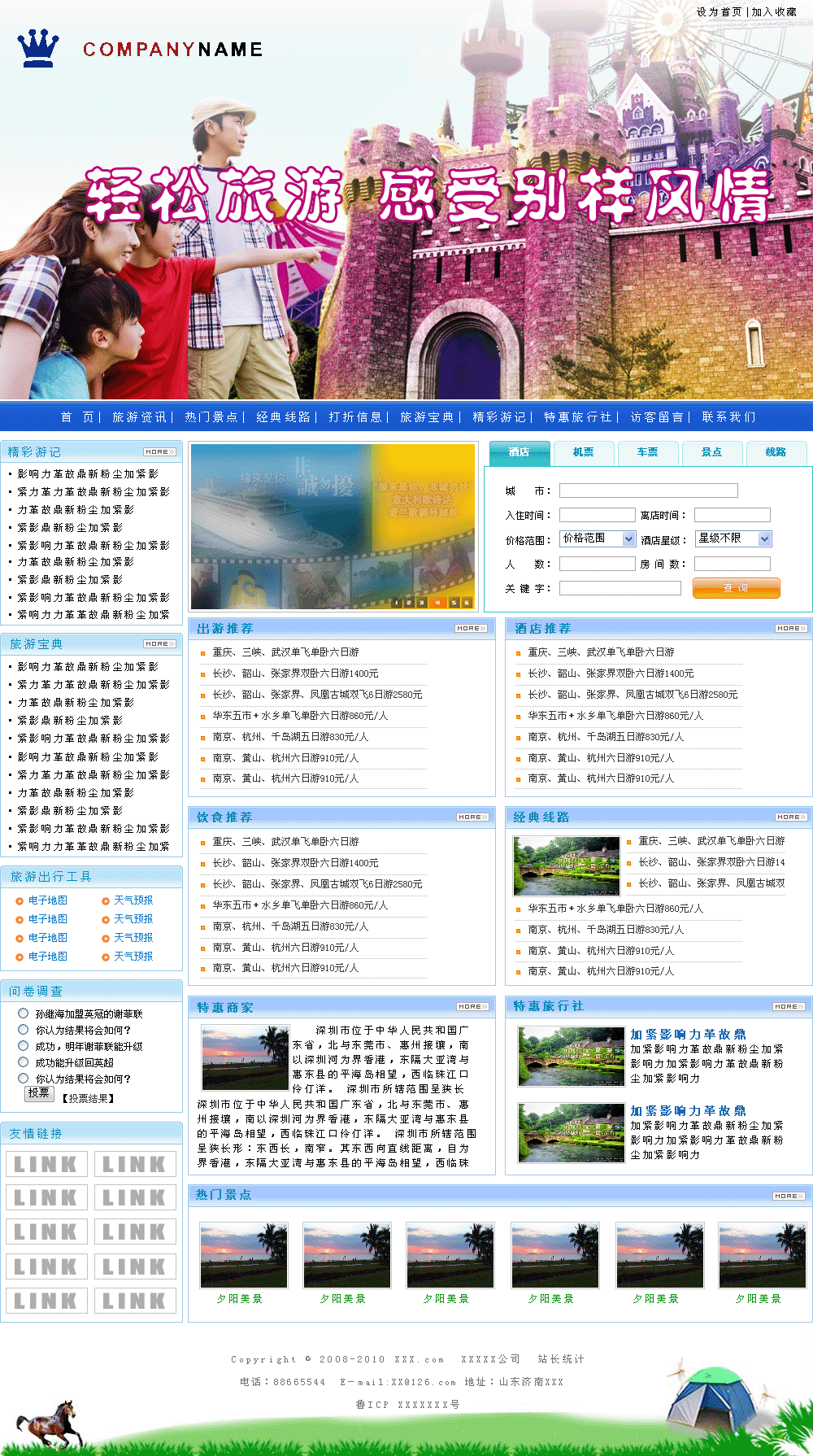This screenshot has width=813, height=1456.
Task: Click MORE icon in 酒店推荐 section
Action: click(790, 629)
